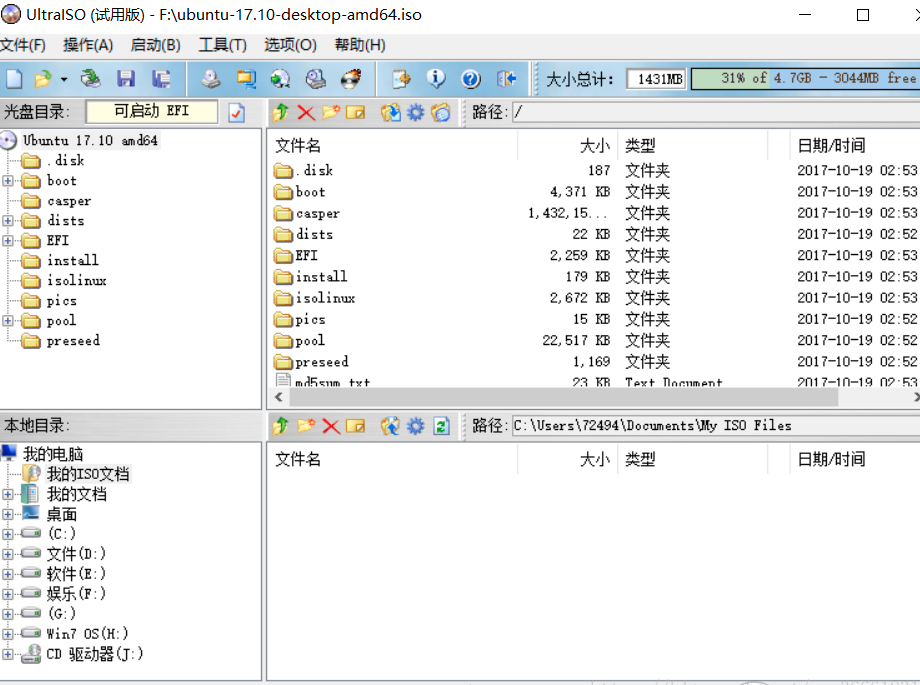Create new folder in local pane
The height and width of the screenshot is (685, 920).
(306, 426)
